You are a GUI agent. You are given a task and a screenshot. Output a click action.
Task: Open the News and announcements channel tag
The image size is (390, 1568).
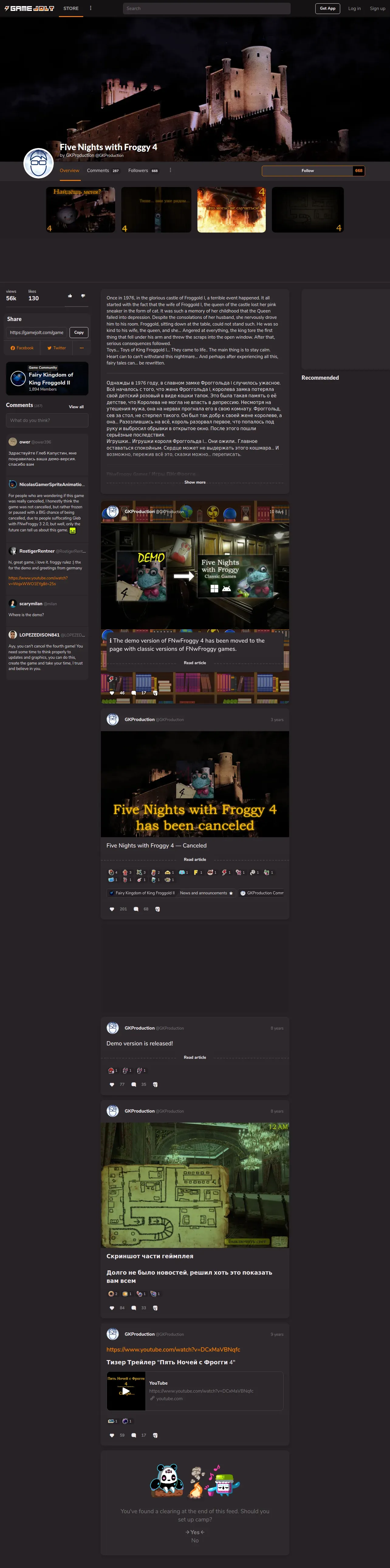pos(206,893)
